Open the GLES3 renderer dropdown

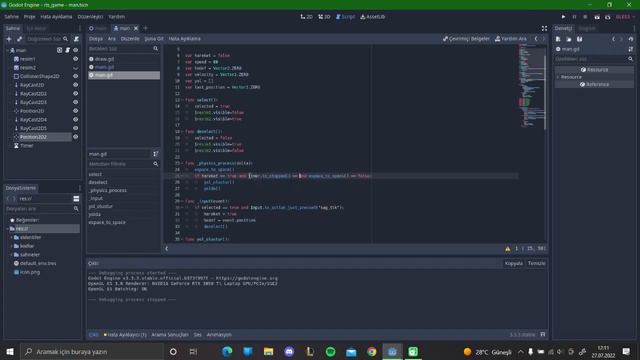click(x=625, y=17)
